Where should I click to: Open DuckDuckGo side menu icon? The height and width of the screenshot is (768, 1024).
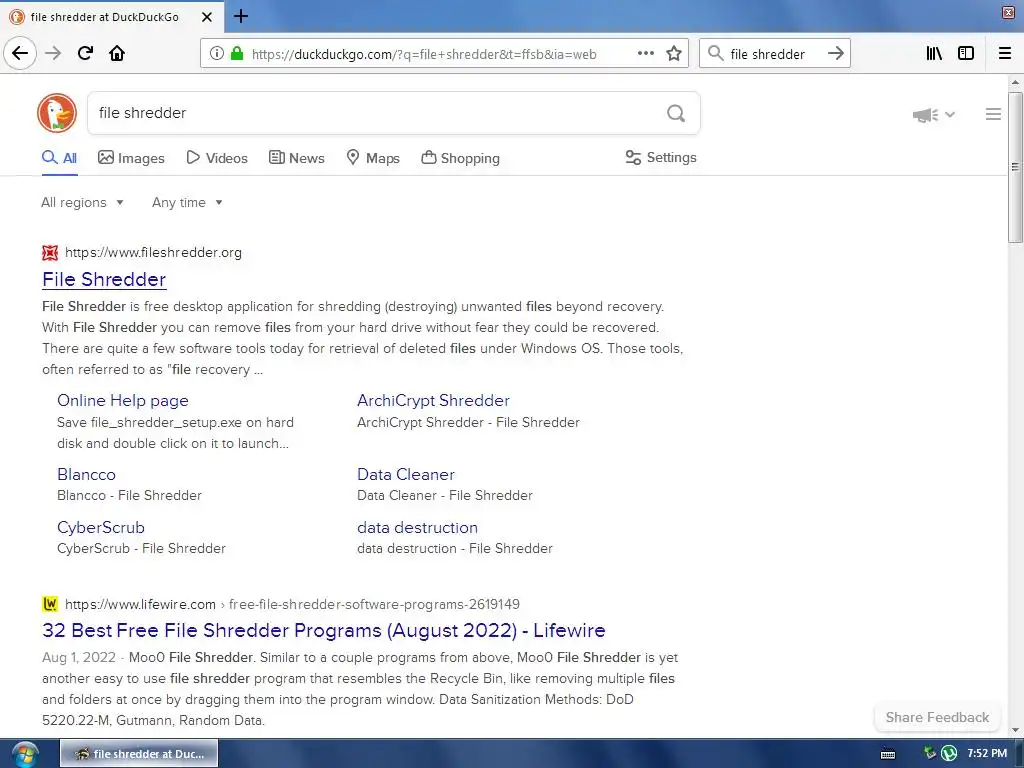pyautogui.click(x=993, y=114)
